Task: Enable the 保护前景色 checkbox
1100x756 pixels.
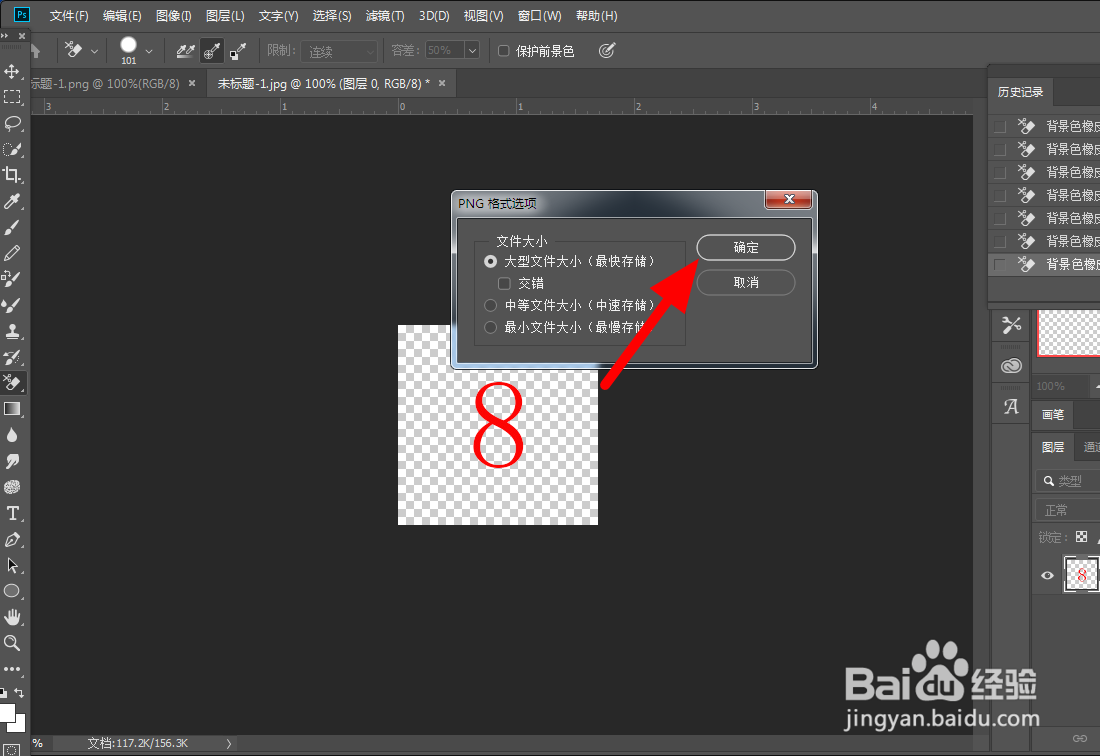Action: (503, 50)
